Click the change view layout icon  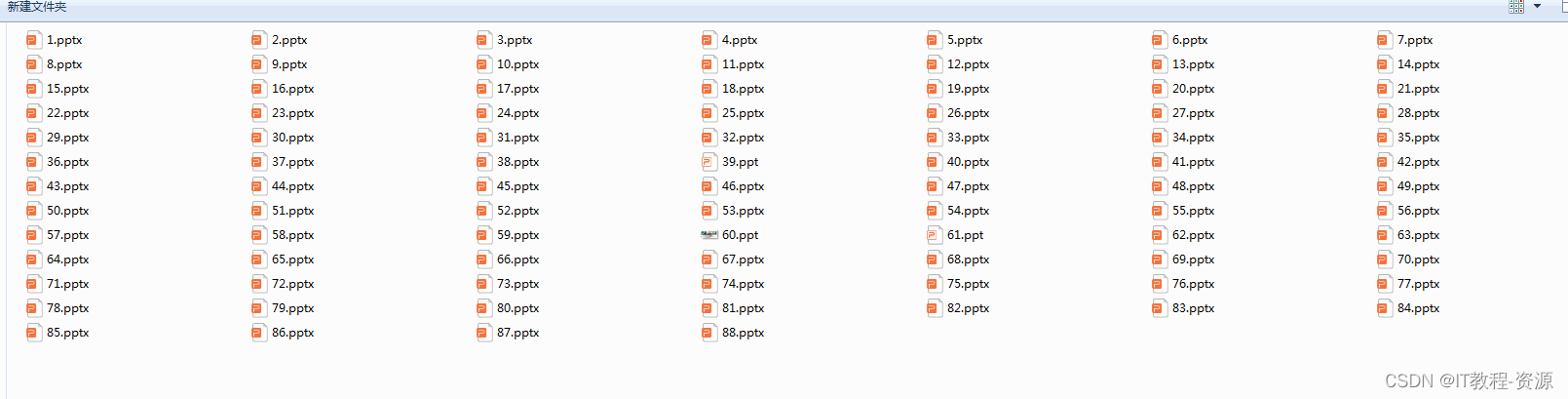(1516, 7)
